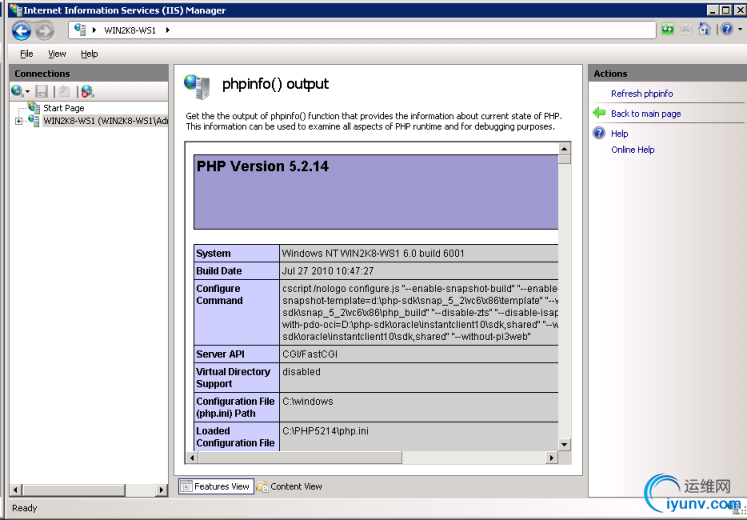Image resolution: width=747 pixels, height=520 pixels.
Task: Click the Virtual Directory Support label
Action: pyautogui.click(x=233, y=378)
